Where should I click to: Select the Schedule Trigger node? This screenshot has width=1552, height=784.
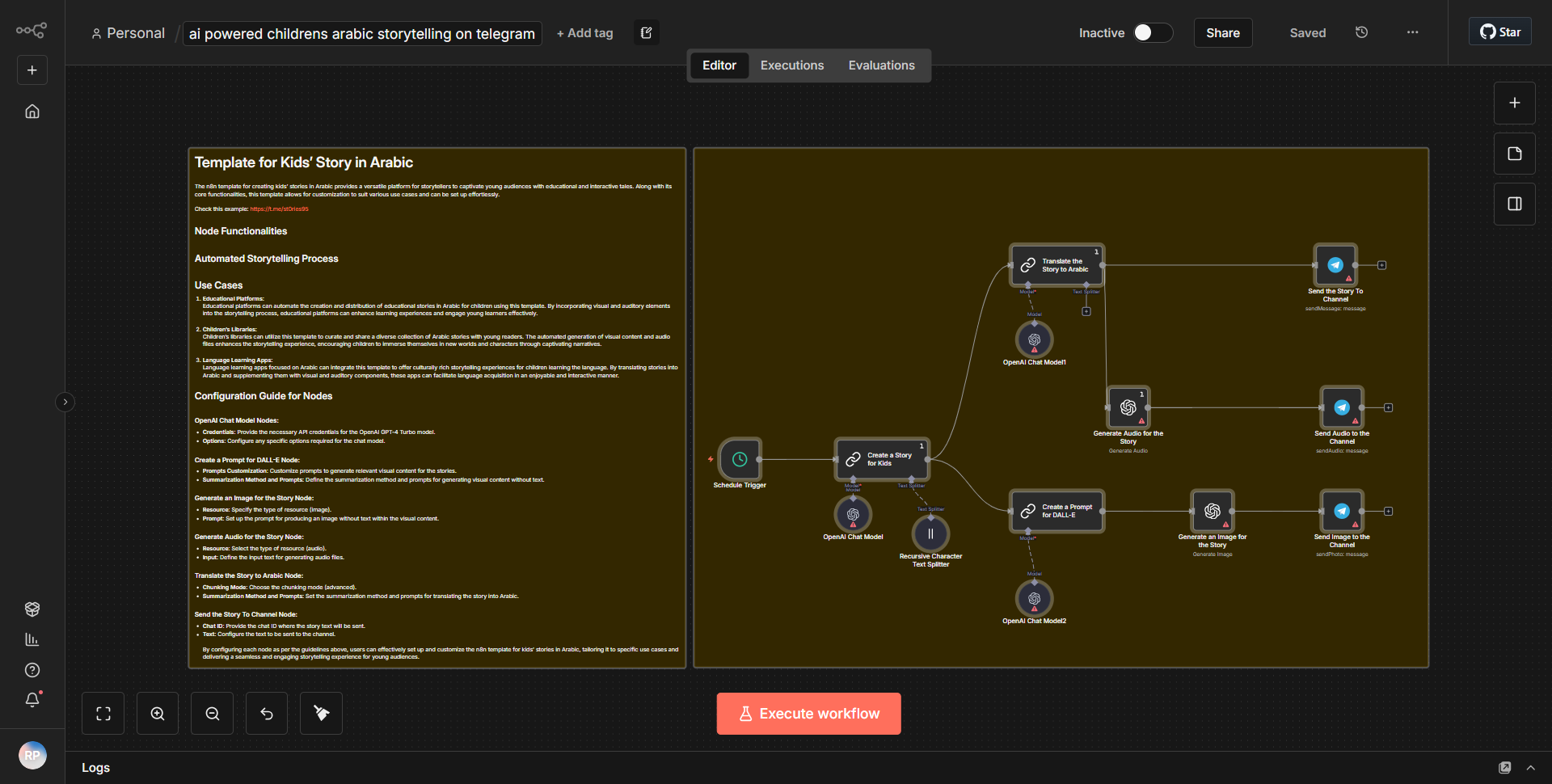[x=740, y=459]
